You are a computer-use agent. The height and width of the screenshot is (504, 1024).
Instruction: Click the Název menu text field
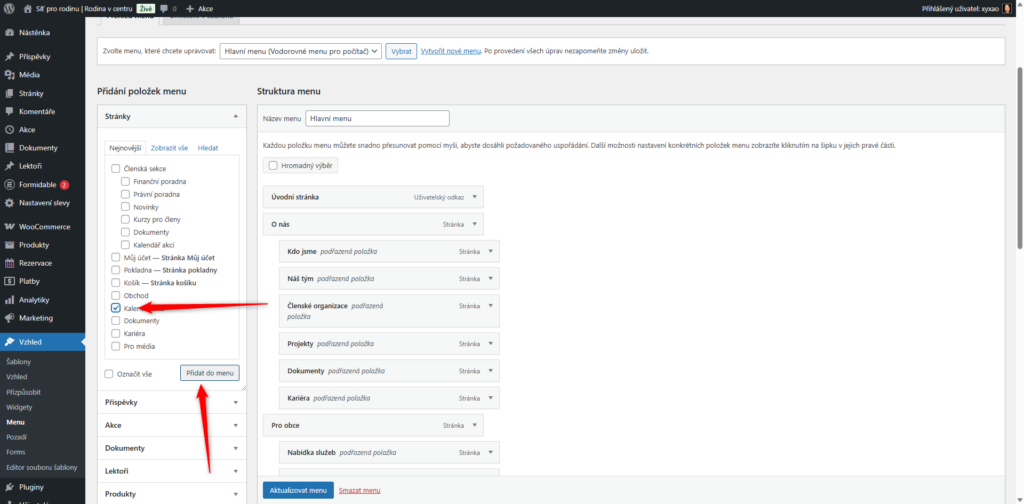377,118
